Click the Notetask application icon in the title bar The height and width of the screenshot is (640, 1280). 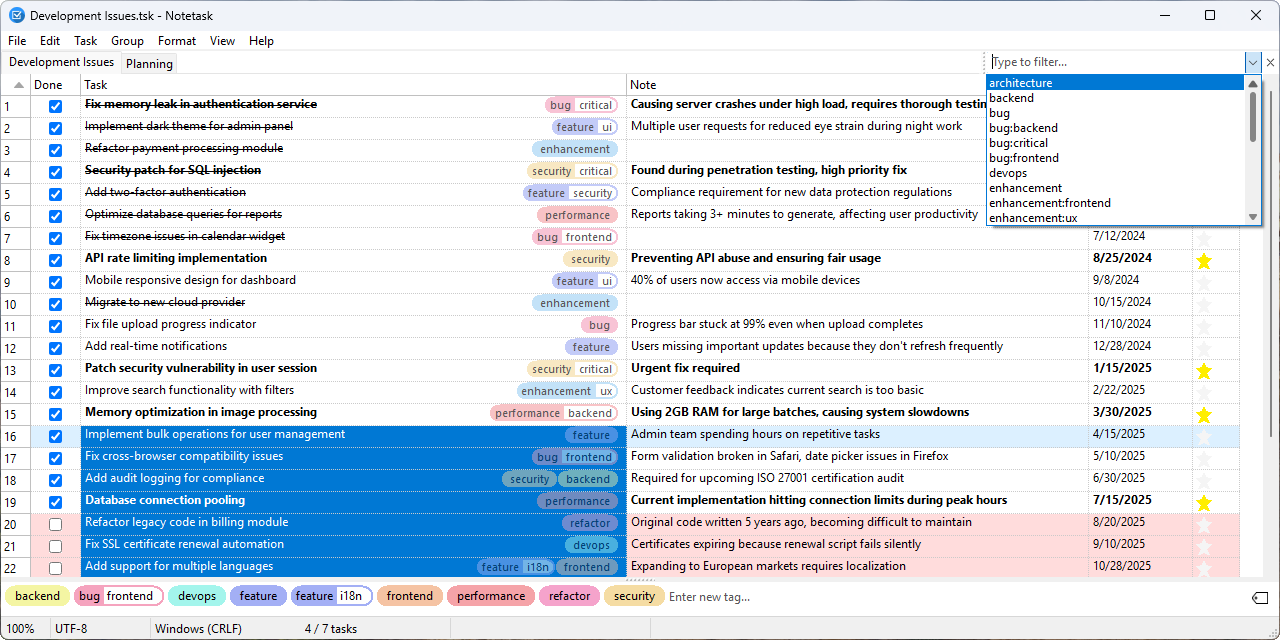(16, 15)
